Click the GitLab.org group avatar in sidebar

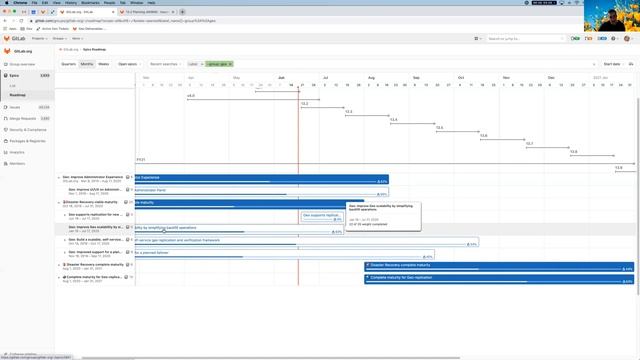click(x=7, y=51)
